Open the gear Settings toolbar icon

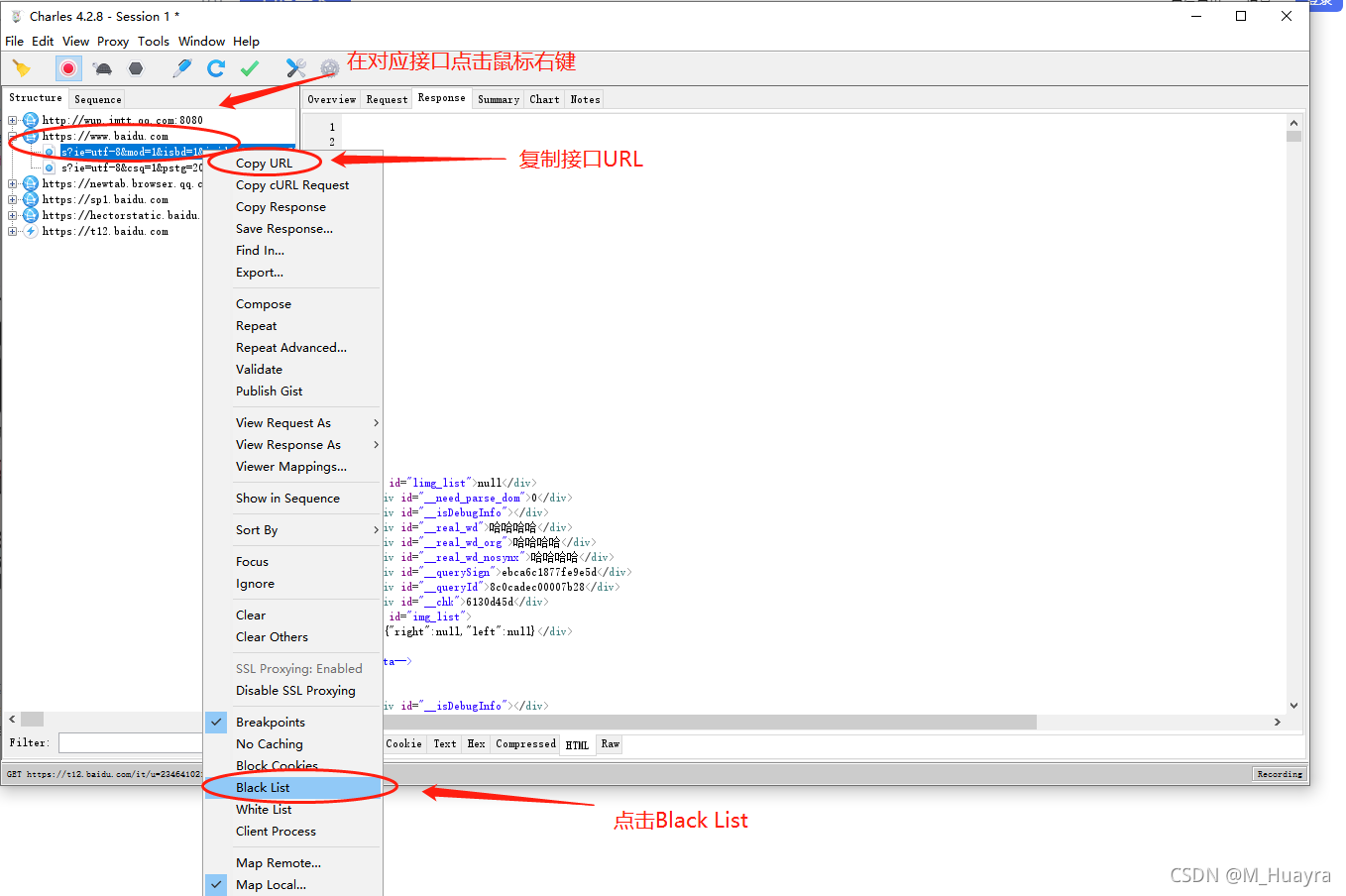[x=330, y=68]
